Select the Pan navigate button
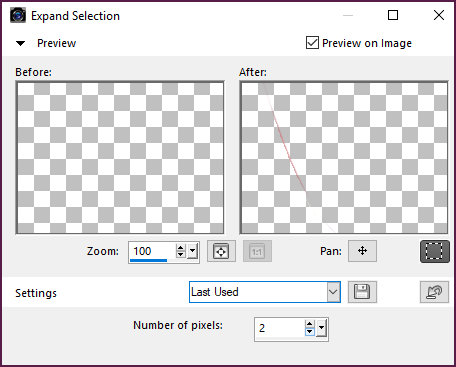456x367 pixels. (x=362, y=251)
